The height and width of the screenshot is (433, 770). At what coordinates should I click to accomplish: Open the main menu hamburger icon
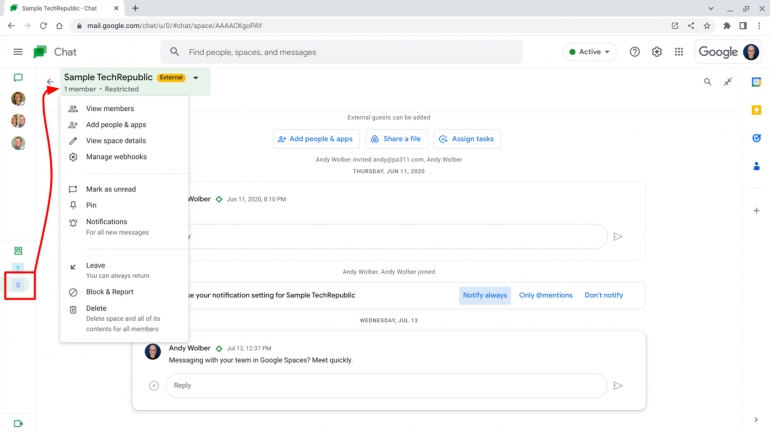pyautogui.click(x=18, y=52)
